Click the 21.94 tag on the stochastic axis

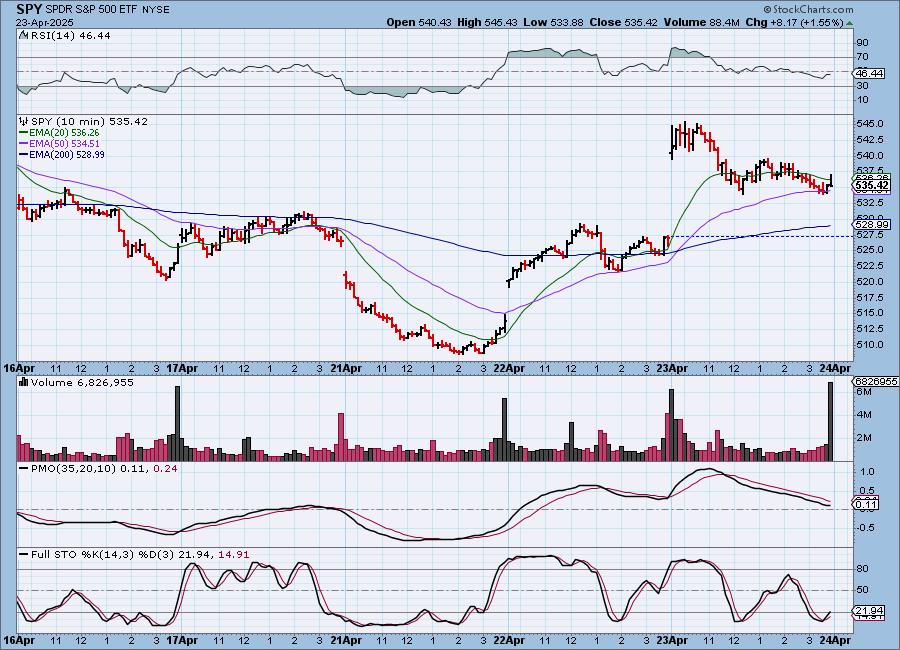(x=869, y=611)
